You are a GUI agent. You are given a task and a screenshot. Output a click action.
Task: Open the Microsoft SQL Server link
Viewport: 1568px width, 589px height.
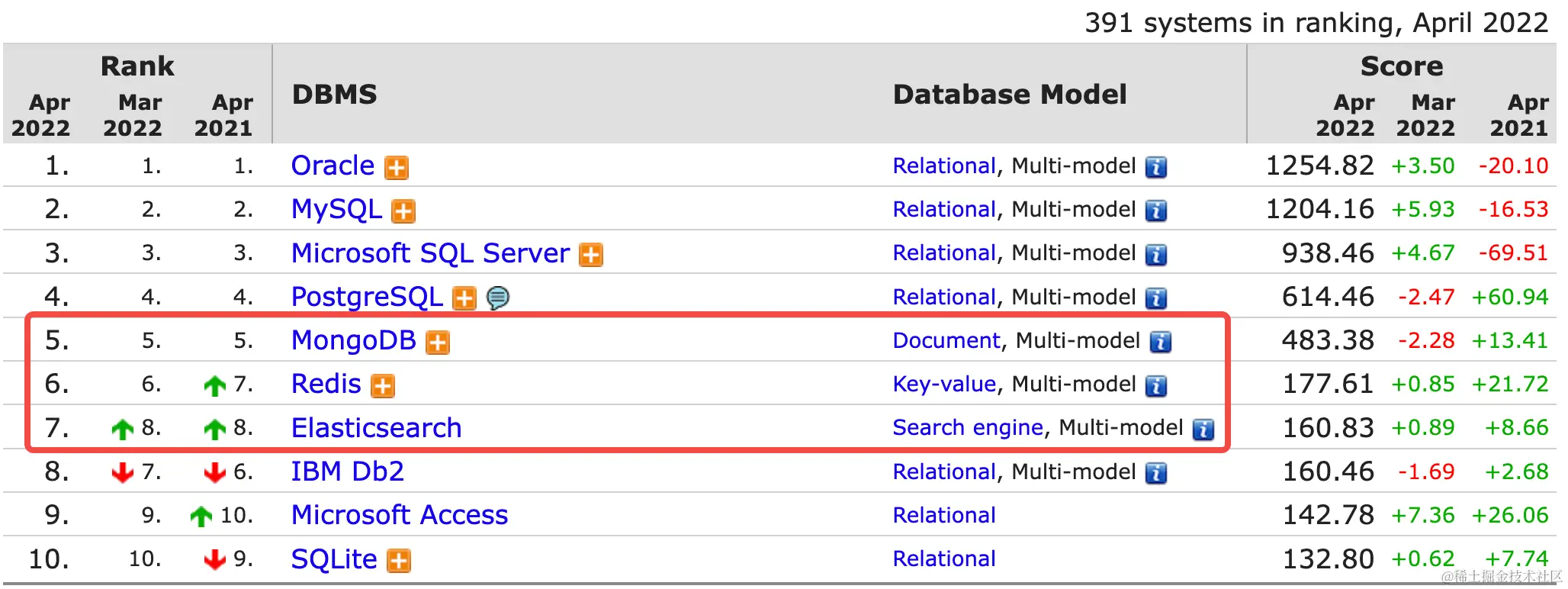point(430,253)
